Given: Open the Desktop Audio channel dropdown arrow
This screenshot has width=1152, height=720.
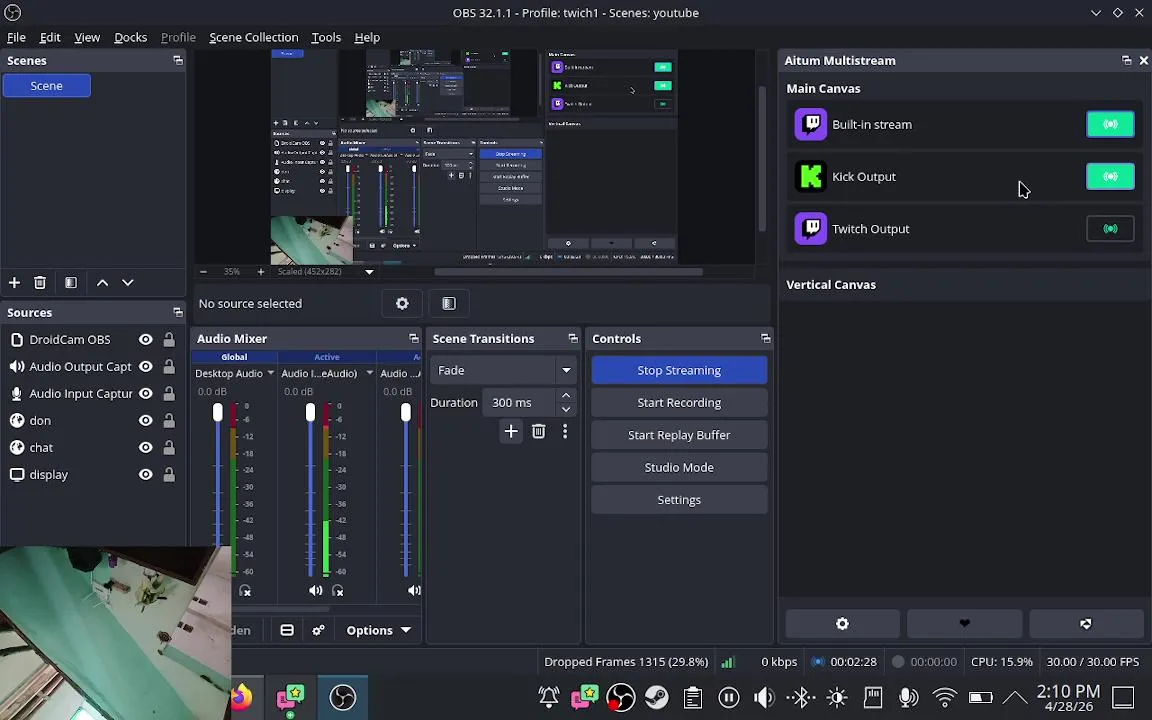Looking at the screenshot, I should (x=270, y=373).
